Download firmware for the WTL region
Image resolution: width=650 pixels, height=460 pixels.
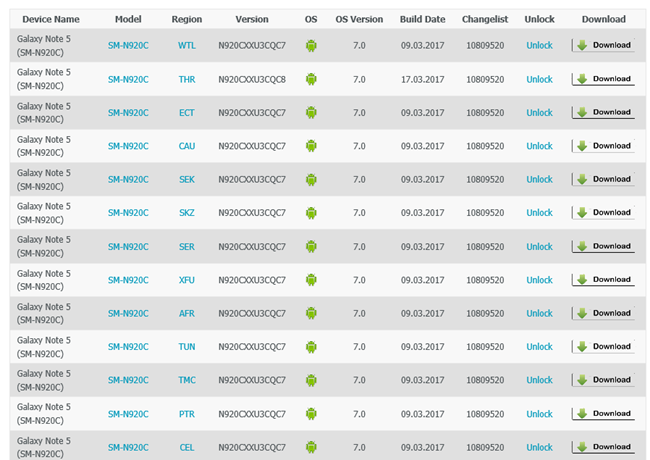(x=603, y=46)
